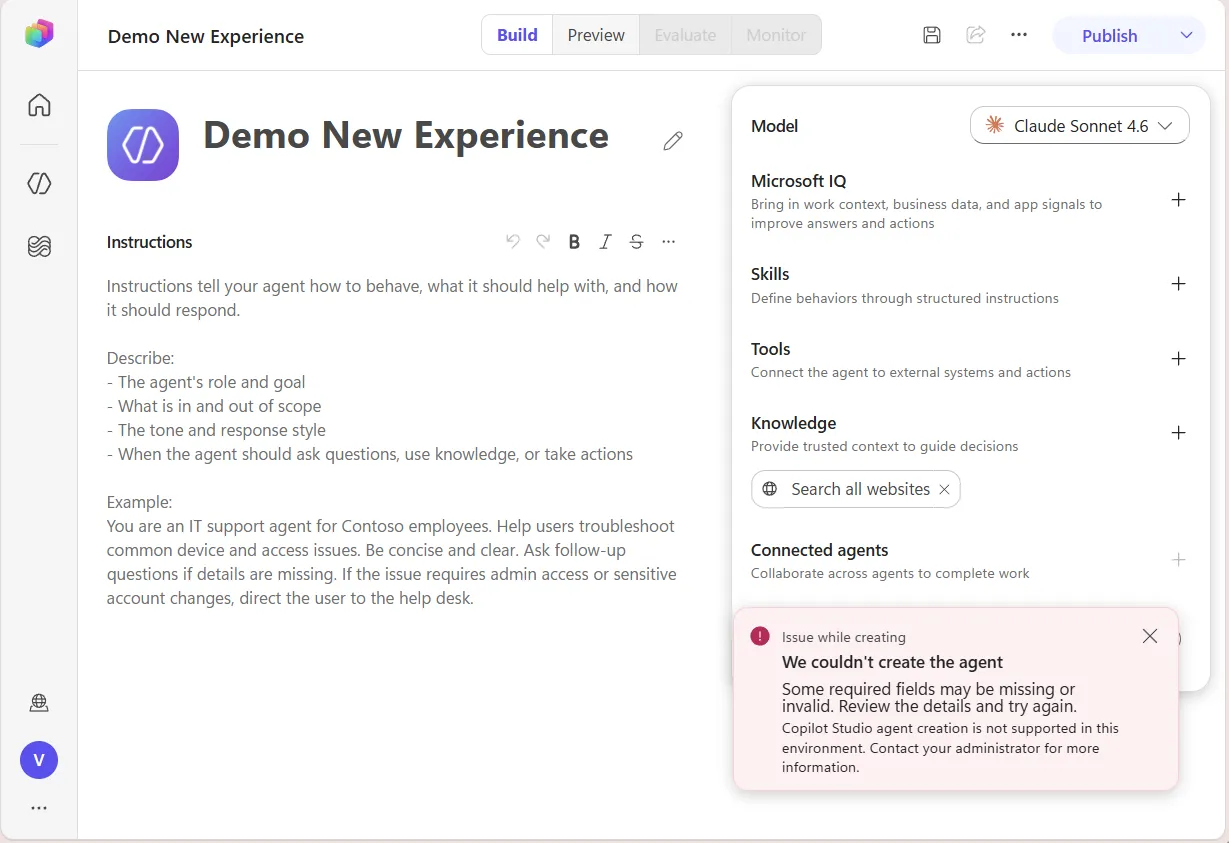Click the header Demo New Experience title

[206, 37]
